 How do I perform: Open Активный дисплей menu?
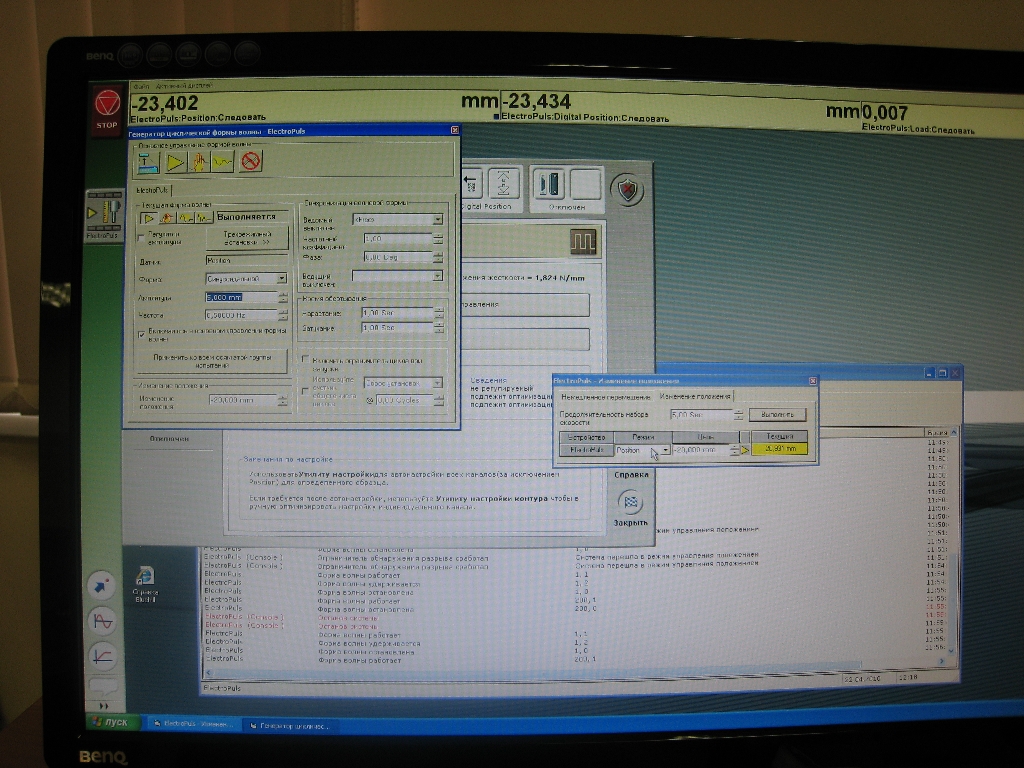185,86
